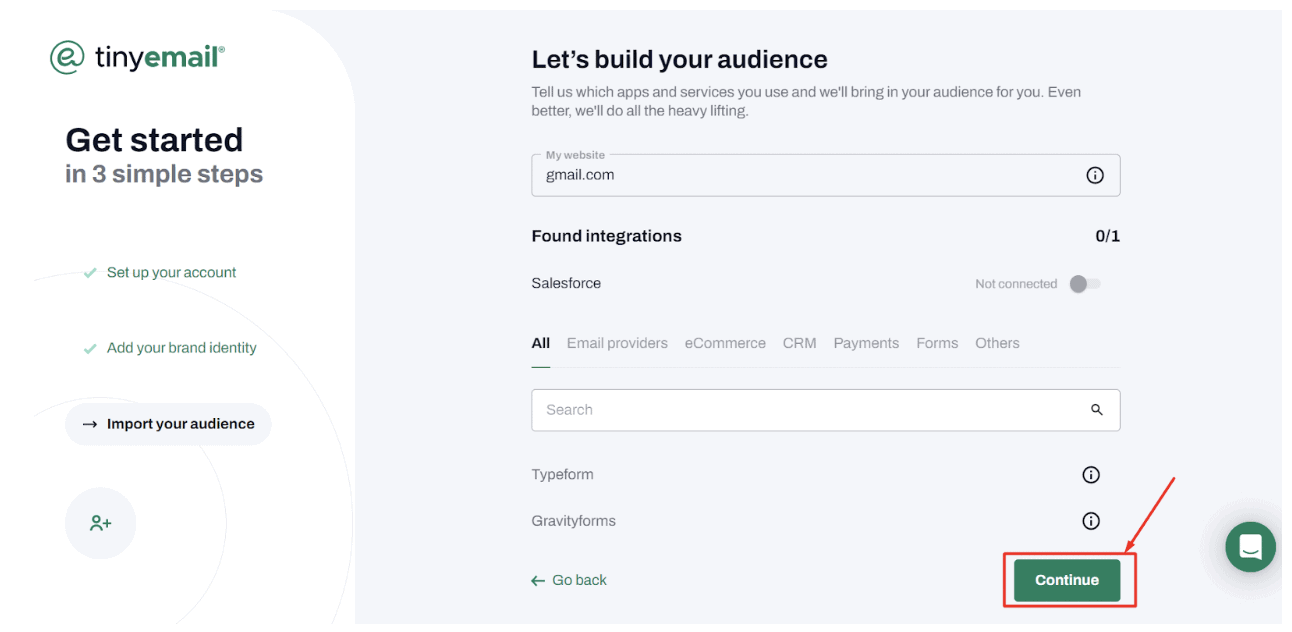Image resolution: width=1292 pixels, height=632 pixels.
Task: Click the tinyemail logo icon
Action: tap(67, 58)
